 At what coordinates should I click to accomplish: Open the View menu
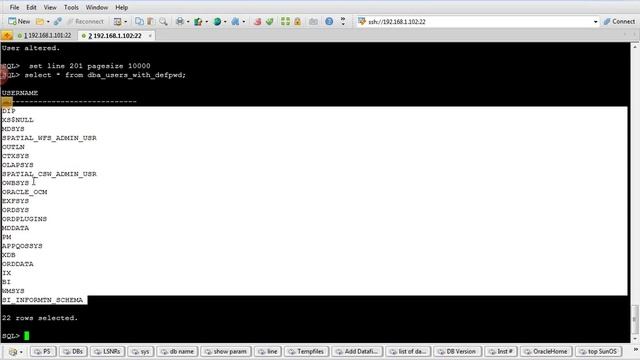(x=50, y=7)
